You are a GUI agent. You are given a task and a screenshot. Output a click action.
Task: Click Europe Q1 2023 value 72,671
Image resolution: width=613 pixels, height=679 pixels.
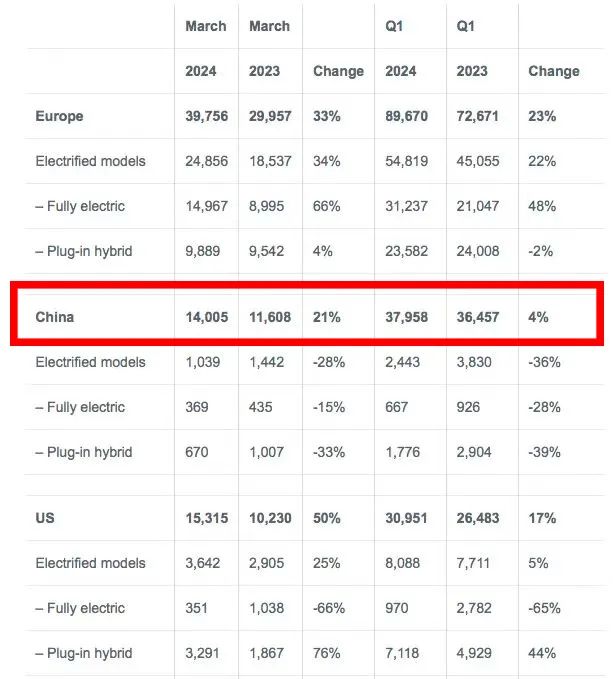coord(477,116)
